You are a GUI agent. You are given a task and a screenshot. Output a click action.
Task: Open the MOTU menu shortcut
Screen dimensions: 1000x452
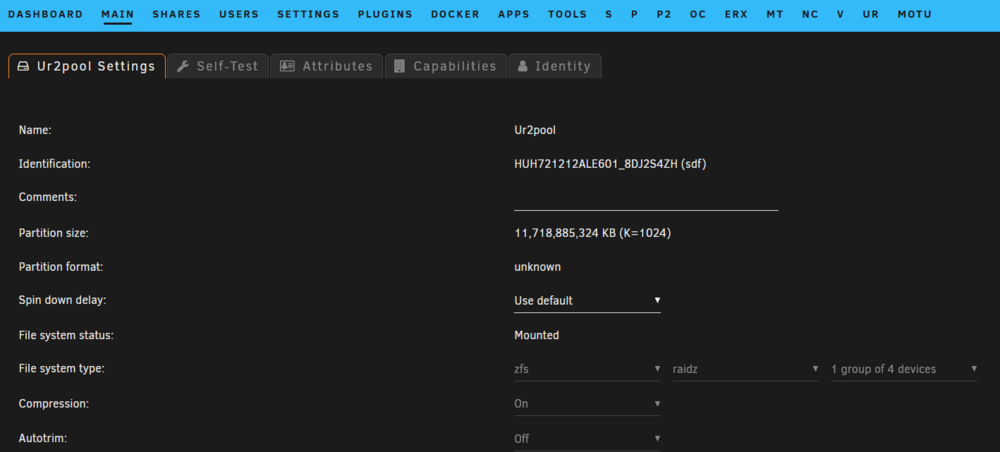click(915, 14)
